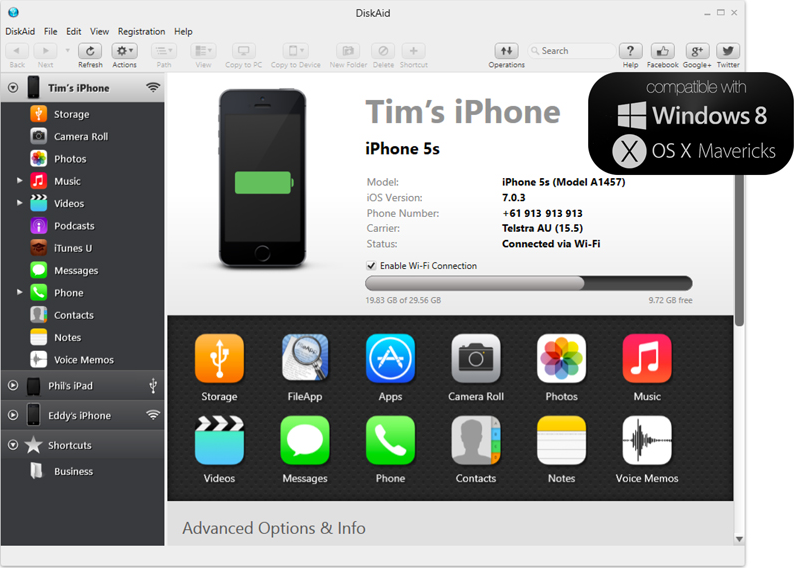Expand Phil's iPad device section
Screen dimensions: 795x568
tap(13, 385)
